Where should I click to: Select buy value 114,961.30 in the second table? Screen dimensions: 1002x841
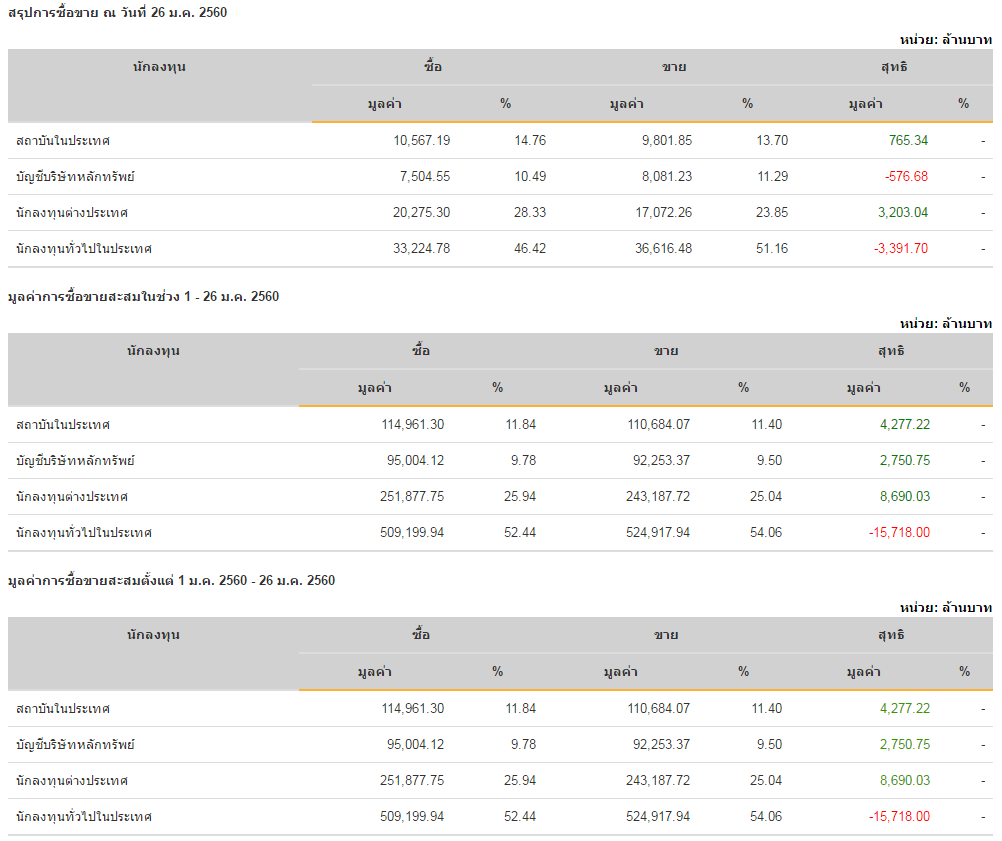coord(413,424)
